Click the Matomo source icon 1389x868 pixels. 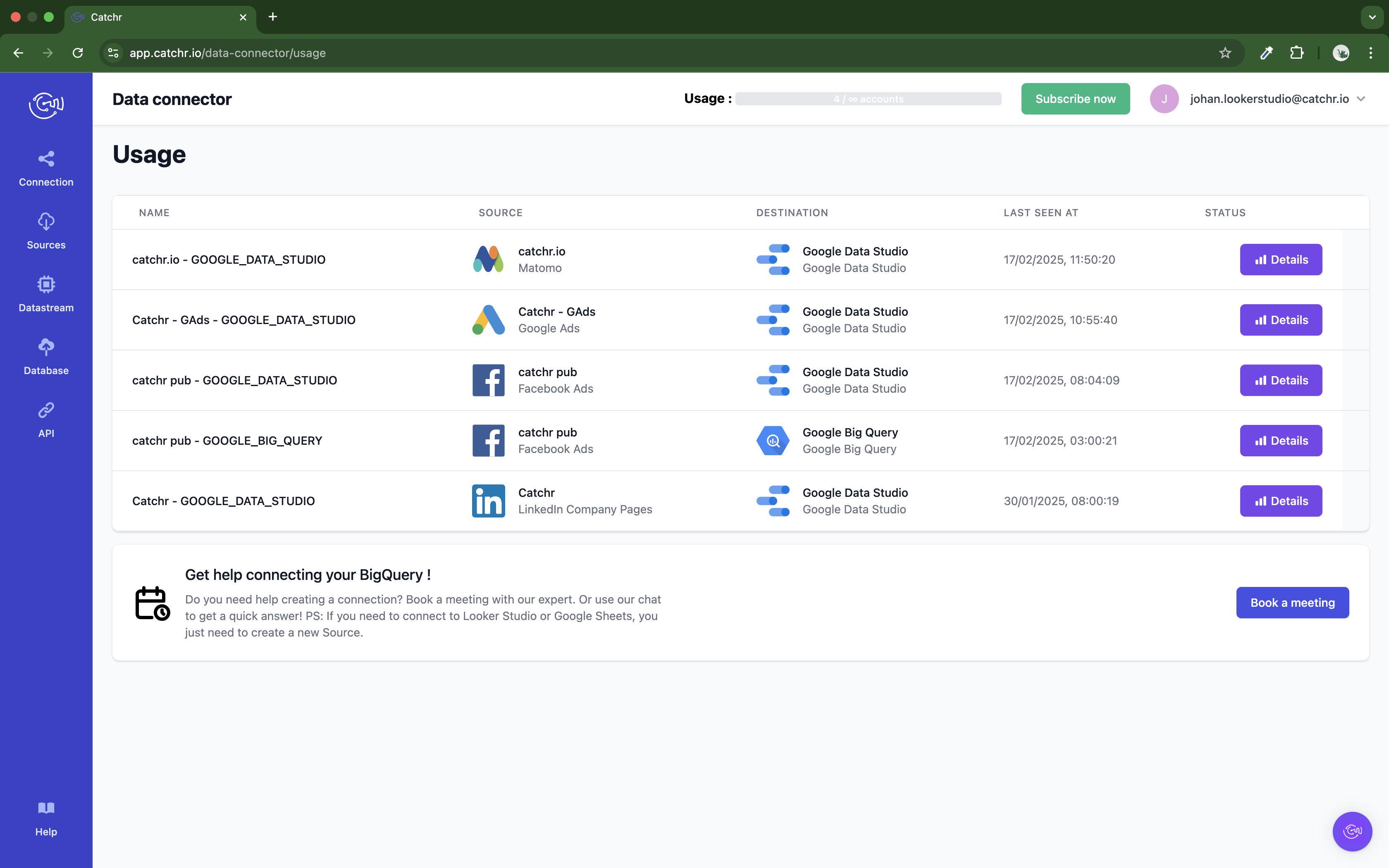[x=489, y=260]
